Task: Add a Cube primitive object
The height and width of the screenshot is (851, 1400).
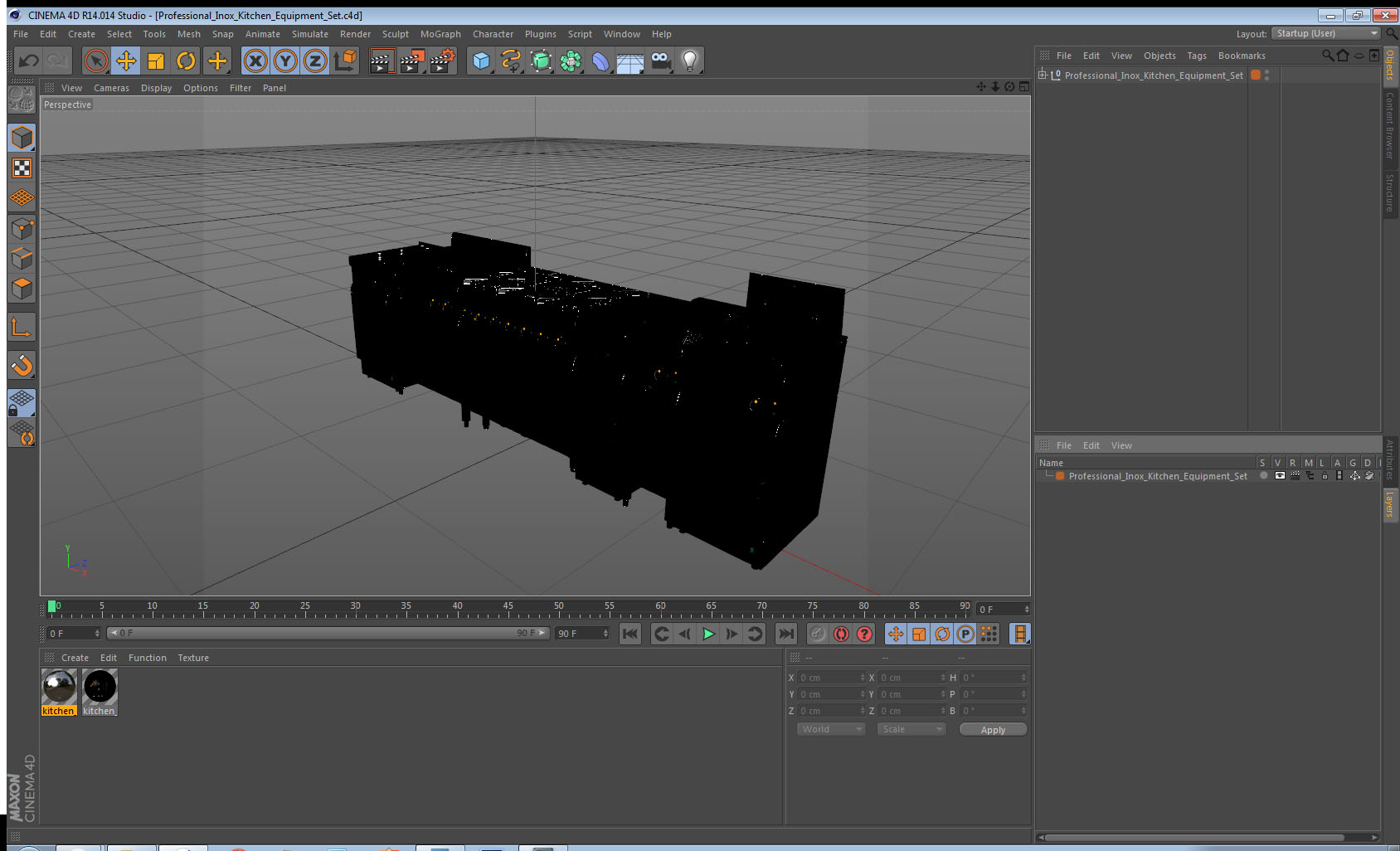Action: tap(481, 61)
